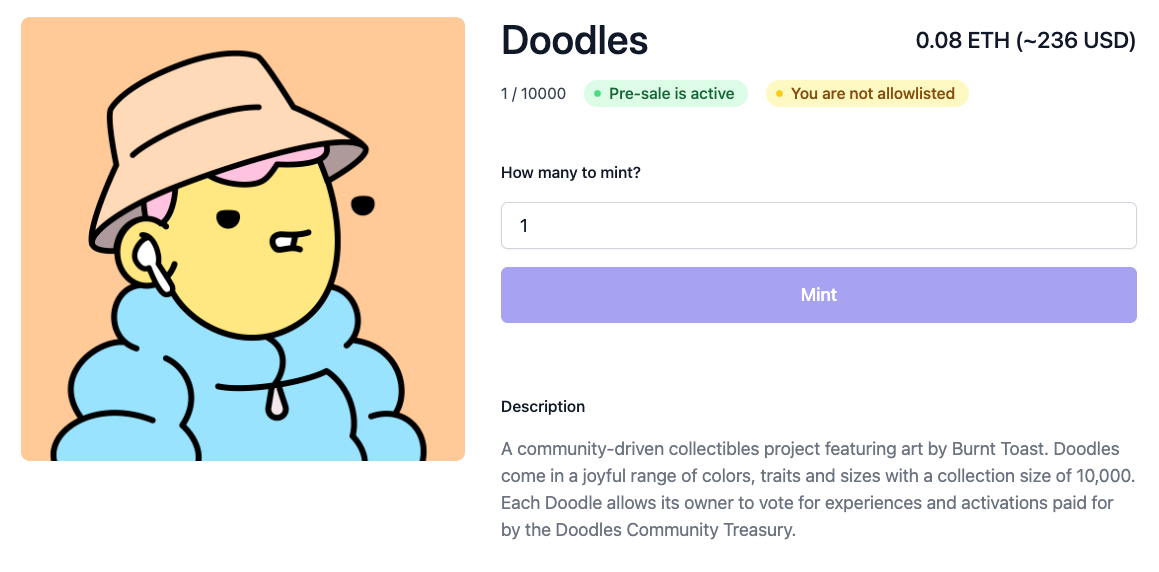
Task: Click the yellow dot in allowlist badge
Action: (x=779, y=94)
